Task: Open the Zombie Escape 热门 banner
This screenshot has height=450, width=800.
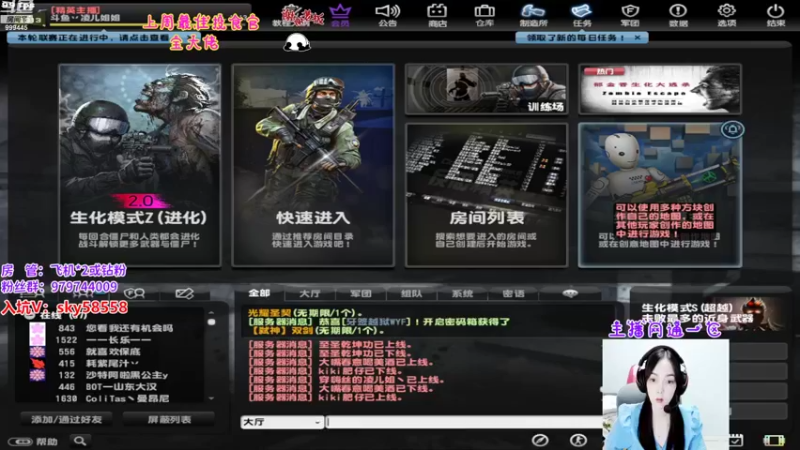Action: pos(660,89)
